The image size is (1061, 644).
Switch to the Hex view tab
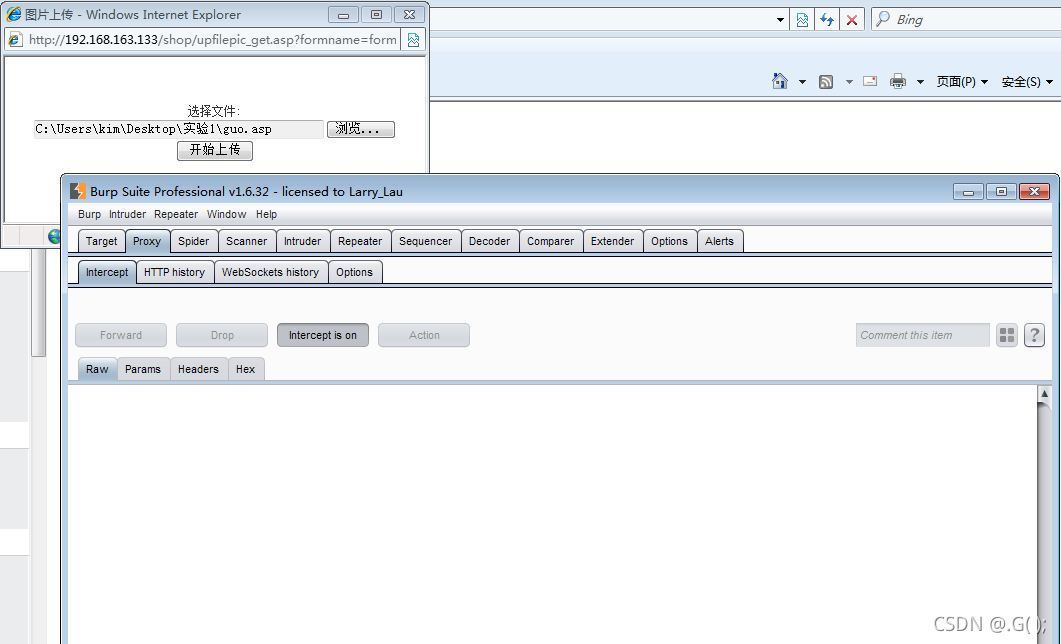tap(246, 369)
